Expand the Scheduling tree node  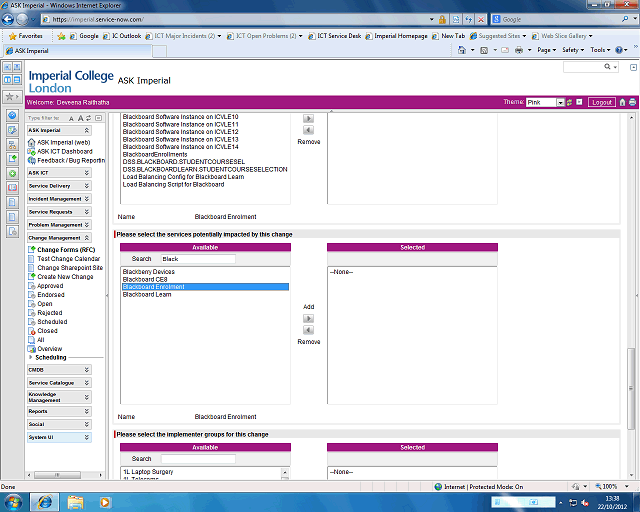coord(31,357)
